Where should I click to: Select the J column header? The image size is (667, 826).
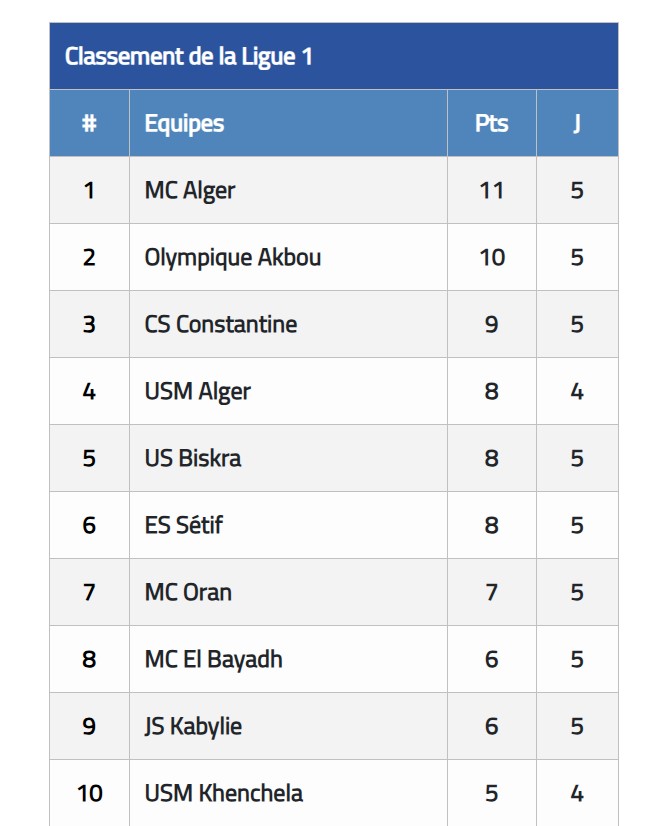pyautogui.click(x=577, y=124)
